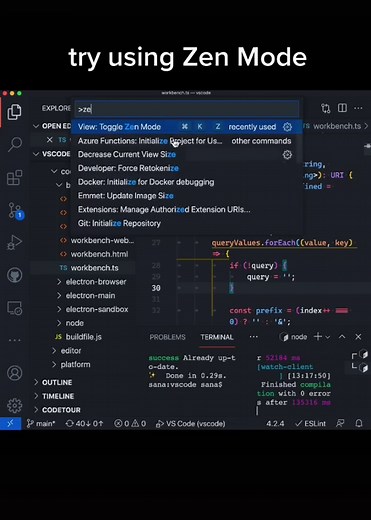The width and height of the screenshot is (371, 520).
Task: Open workbench.ts in the explorer tree
Action: [x=95, y=268]
